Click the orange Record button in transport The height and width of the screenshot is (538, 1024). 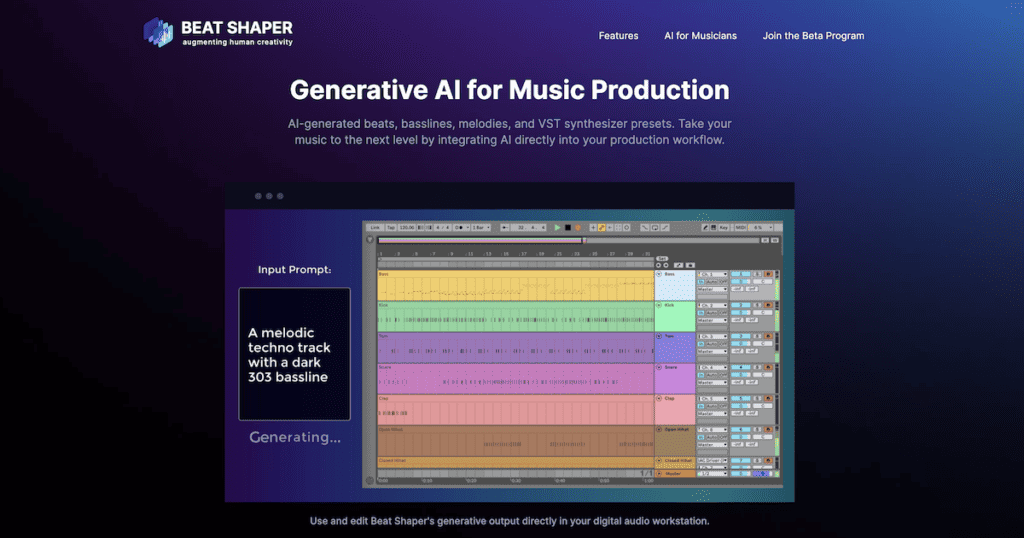click(x=578, y=227)
